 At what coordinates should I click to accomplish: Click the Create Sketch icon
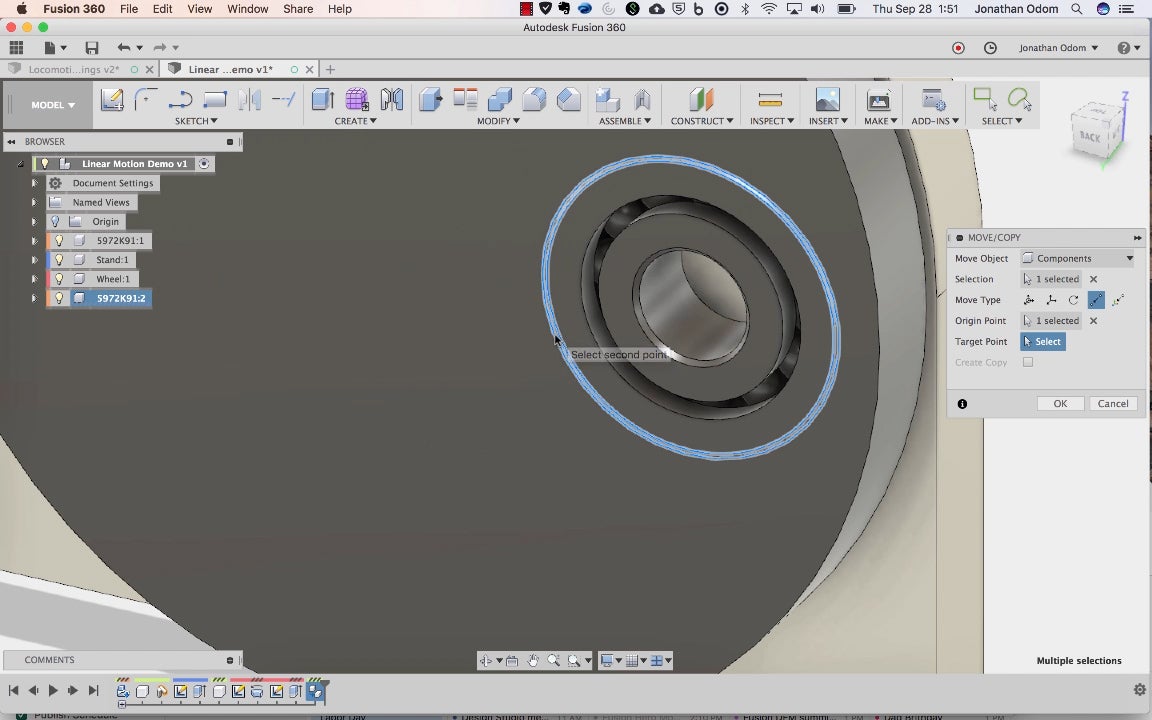[112, 99]
